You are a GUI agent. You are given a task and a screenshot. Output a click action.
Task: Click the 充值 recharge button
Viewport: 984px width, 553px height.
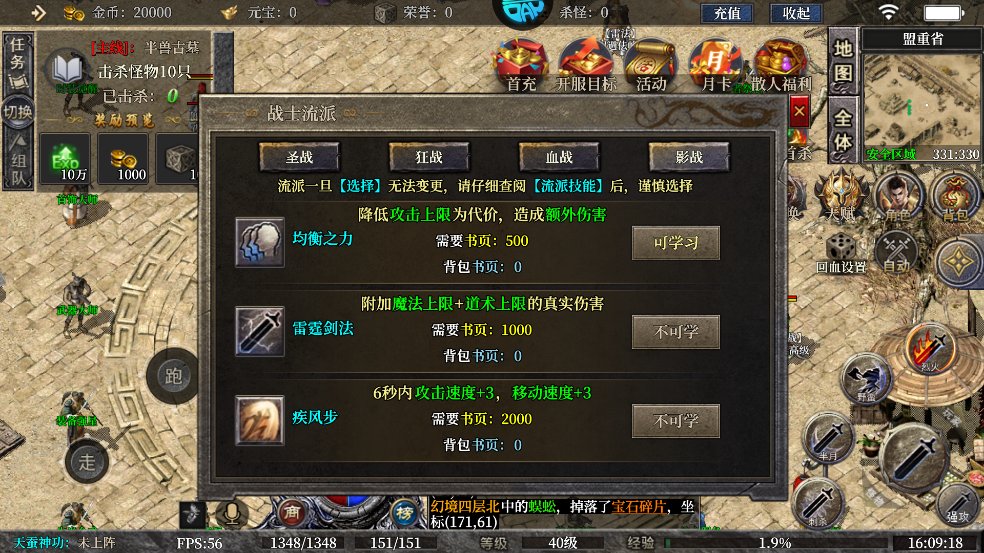pos(727,13)
